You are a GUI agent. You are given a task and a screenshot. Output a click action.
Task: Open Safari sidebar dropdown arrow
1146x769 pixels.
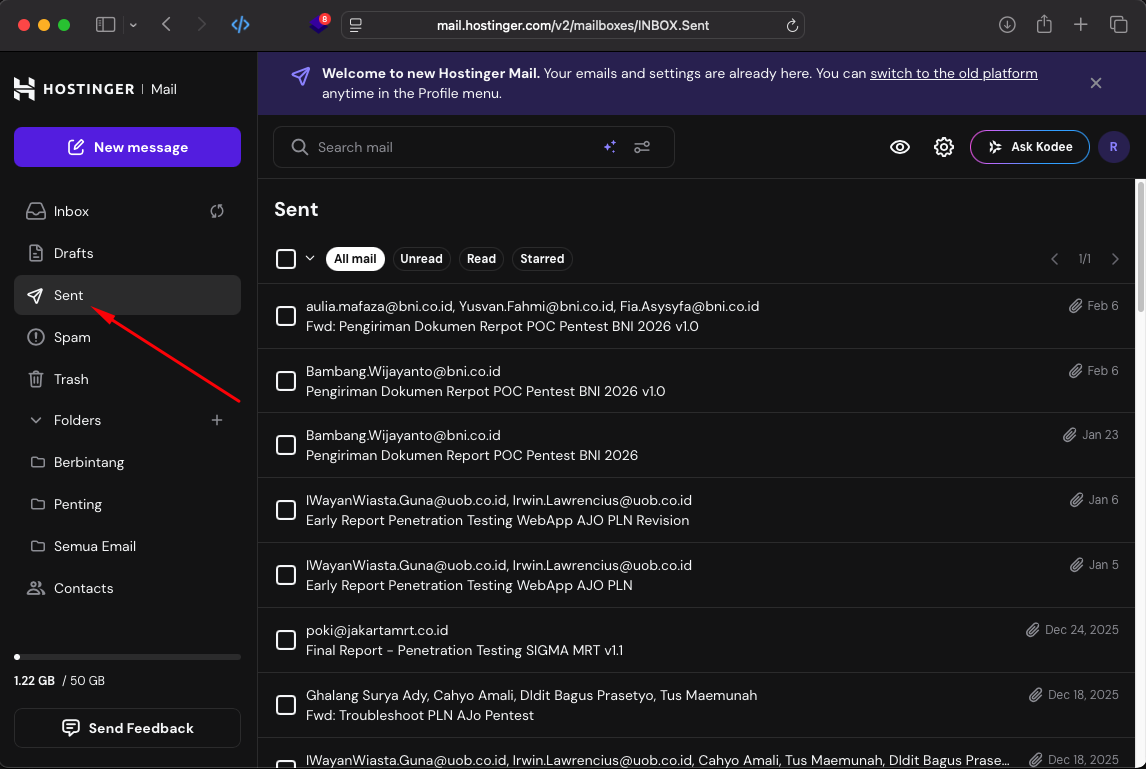[133, 25]
